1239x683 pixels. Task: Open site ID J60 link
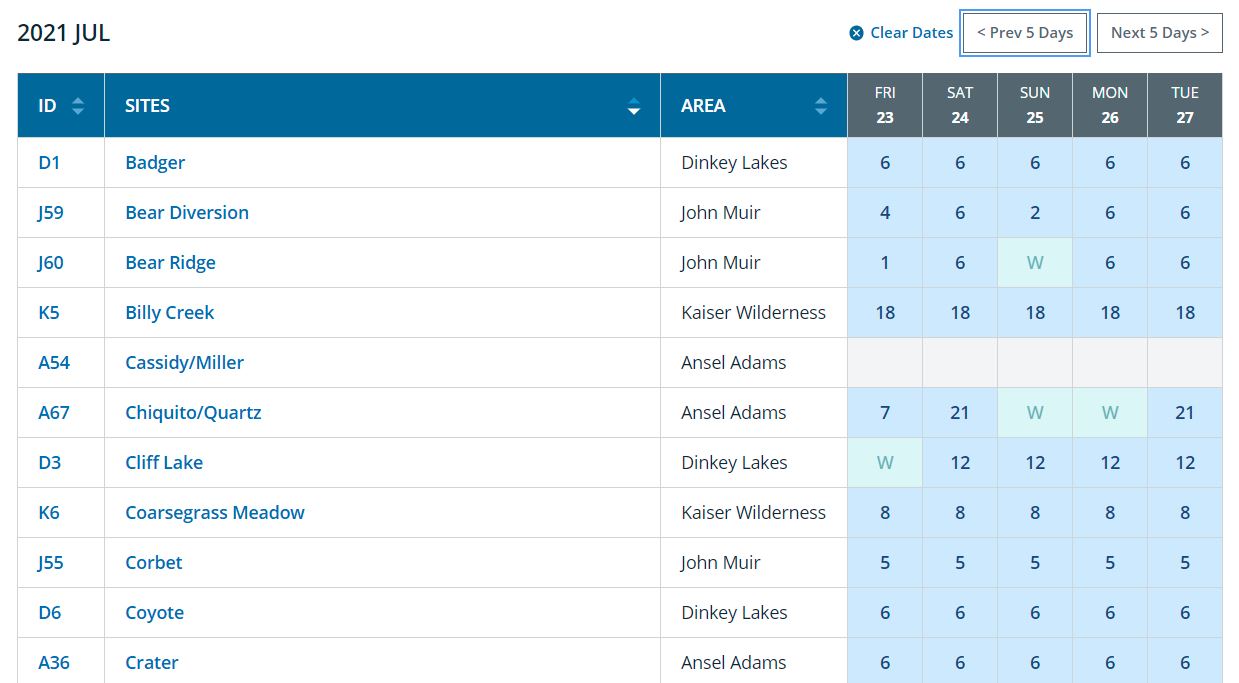tap(51, 263)
